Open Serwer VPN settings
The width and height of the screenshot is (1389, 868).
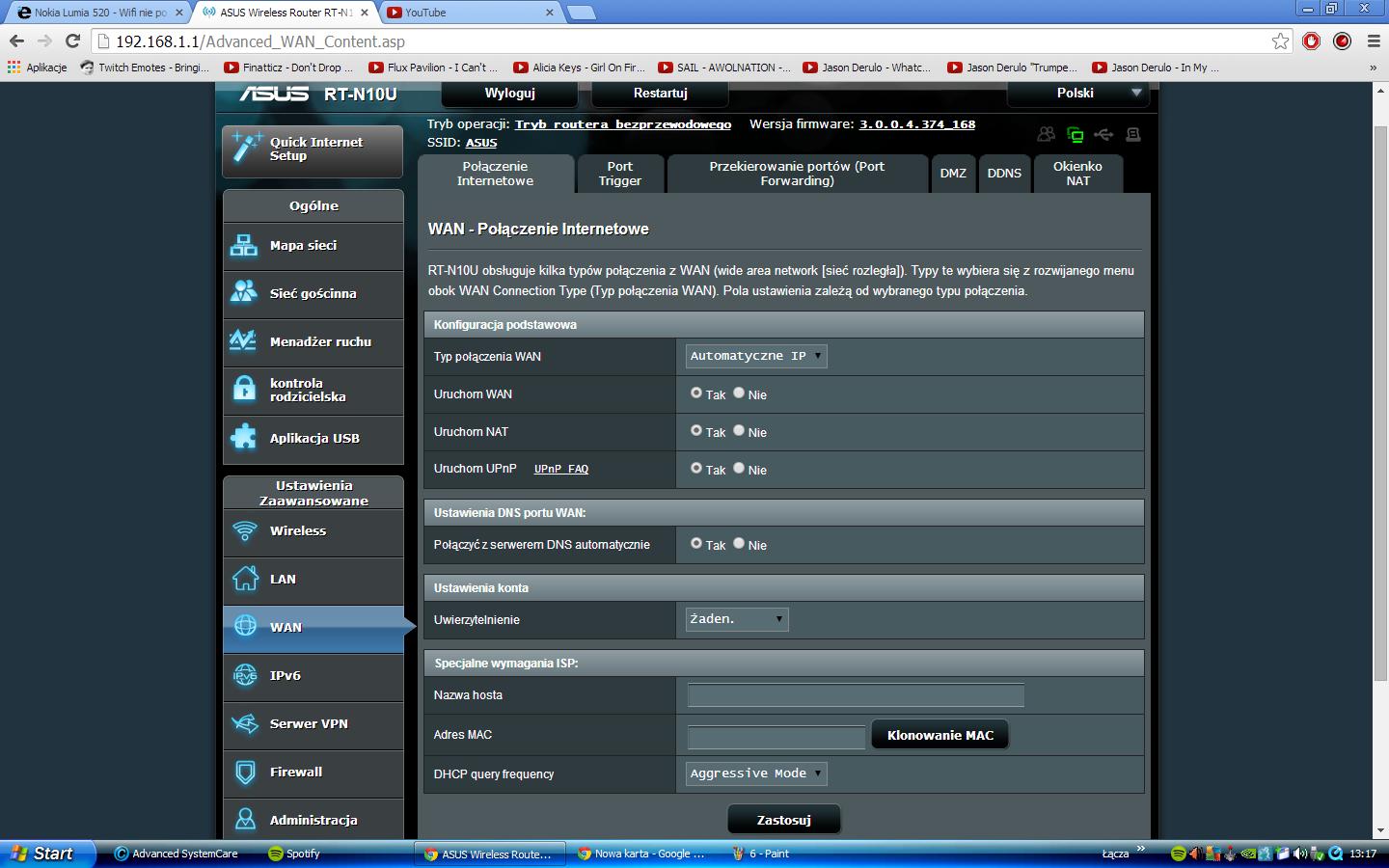[313, 724]
